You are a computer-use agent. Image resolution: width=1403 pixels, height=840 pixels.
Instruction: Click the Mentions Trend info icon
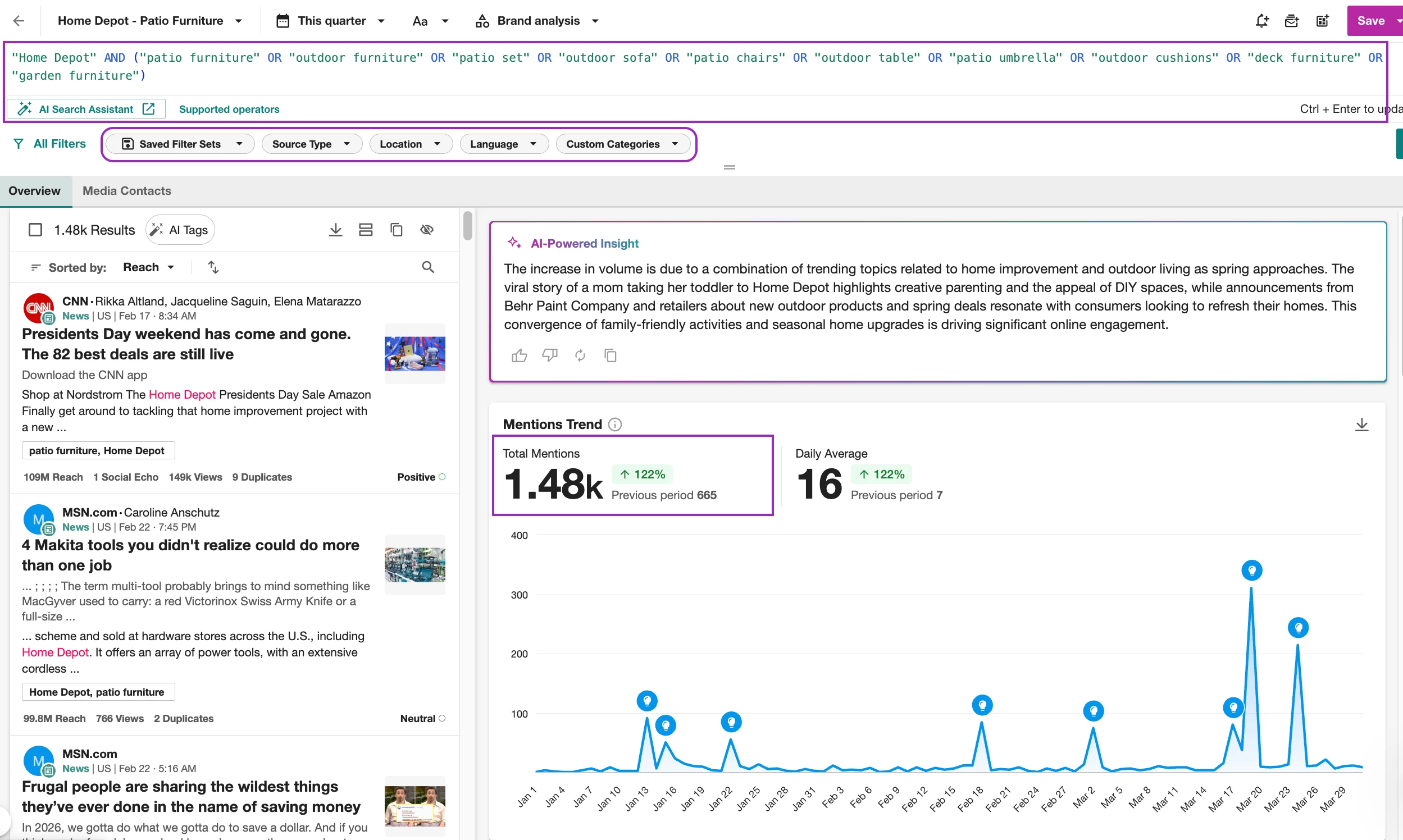(x=615, y=424)
